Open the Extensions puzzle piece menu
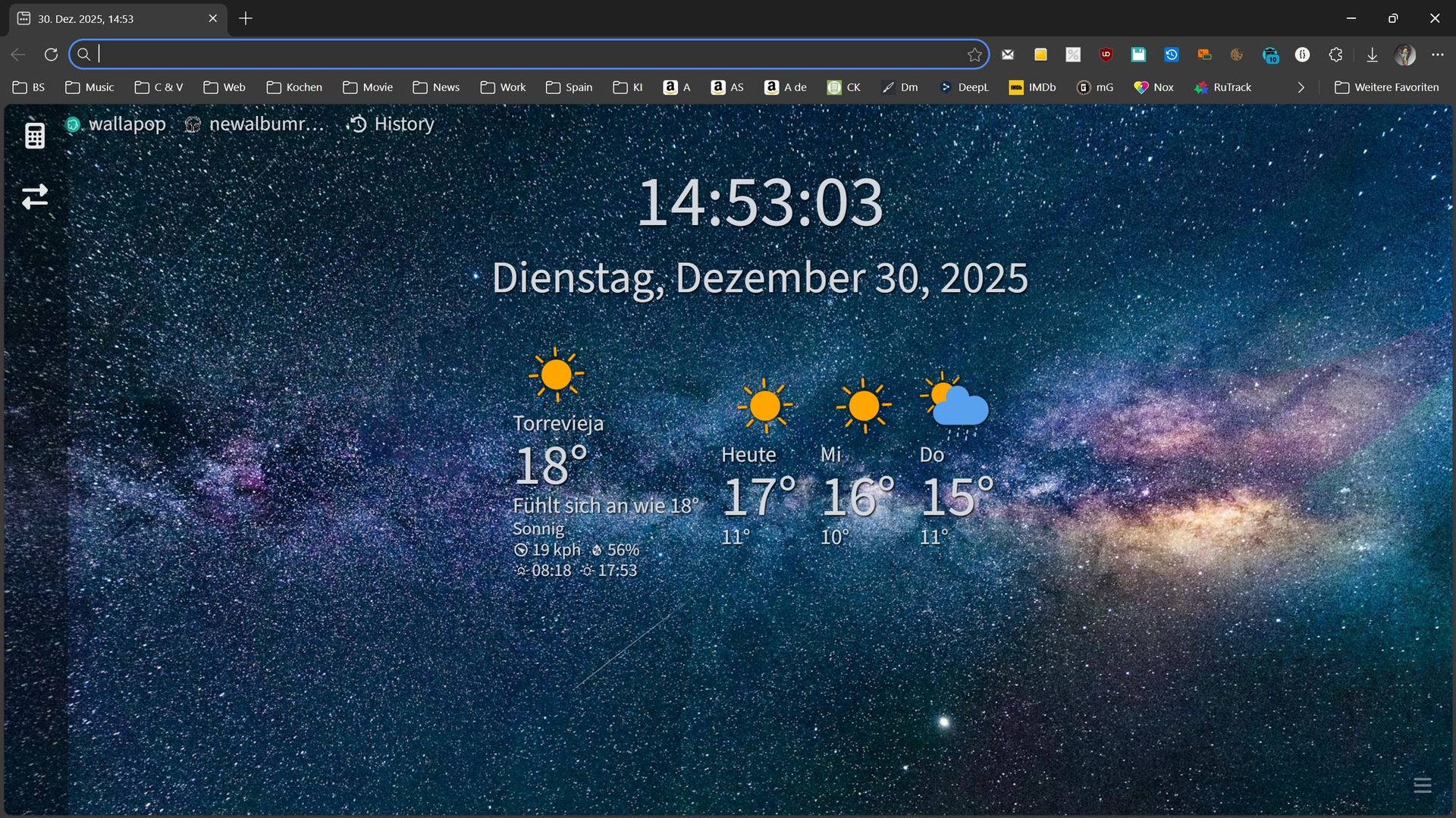 coord(1336,55)
